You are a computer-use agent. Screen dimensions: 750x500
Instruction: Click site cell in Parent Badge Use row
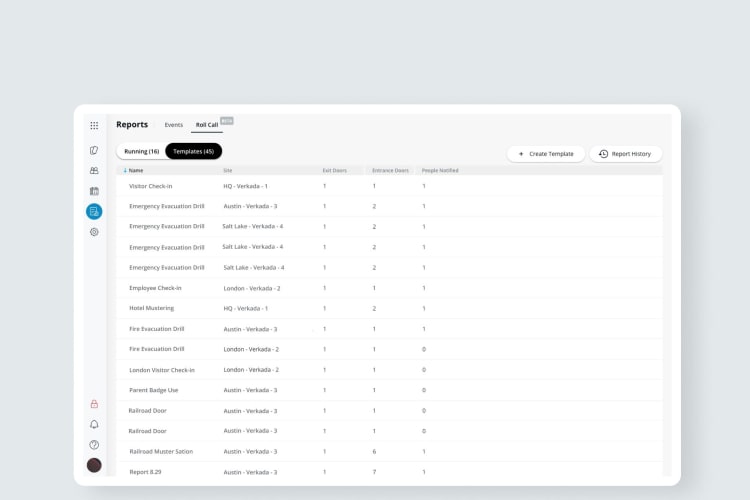coord(250,390)
